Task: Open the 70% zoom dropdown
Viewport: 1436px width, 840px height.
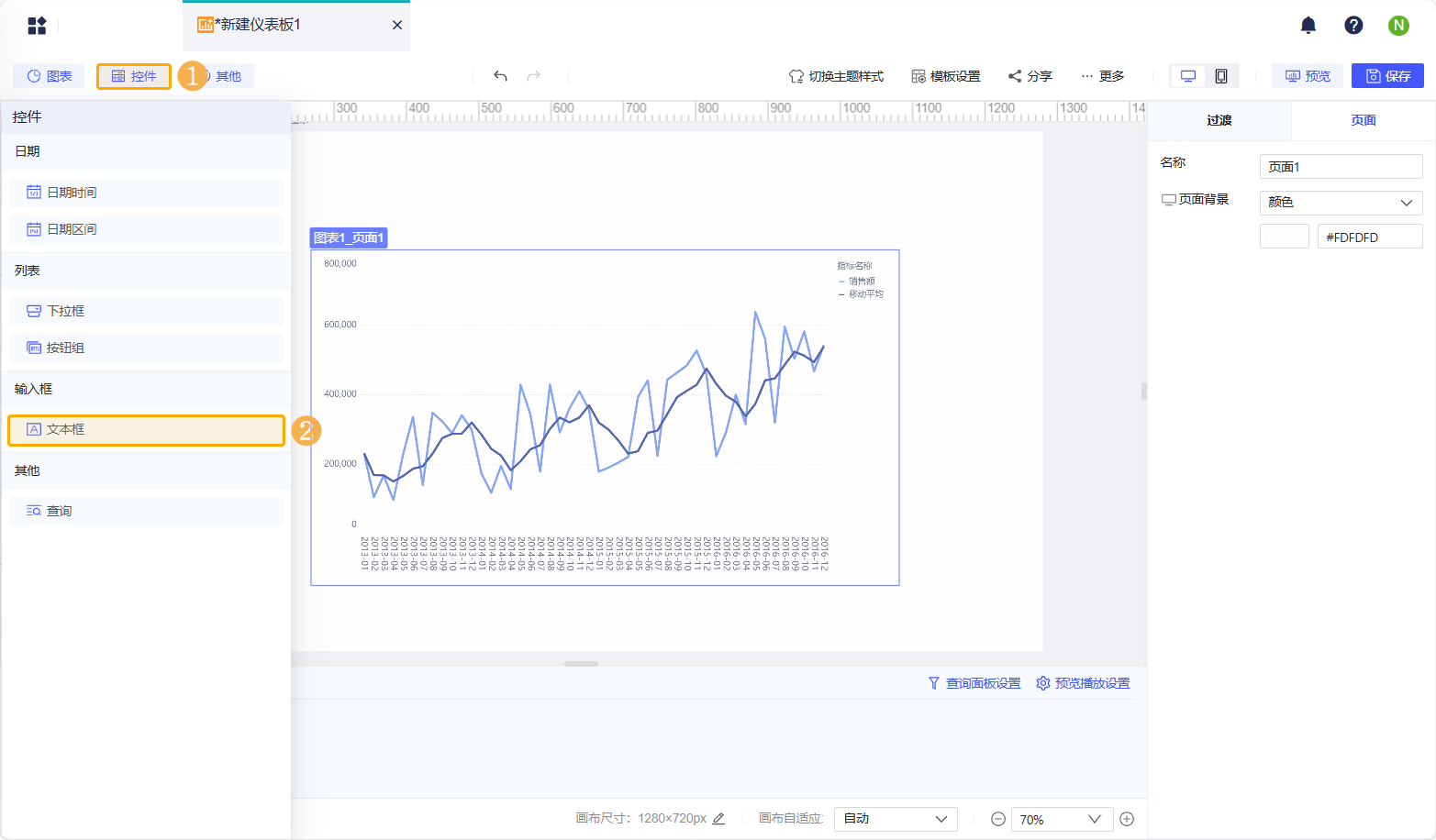Action: [x=1063, y=819]
